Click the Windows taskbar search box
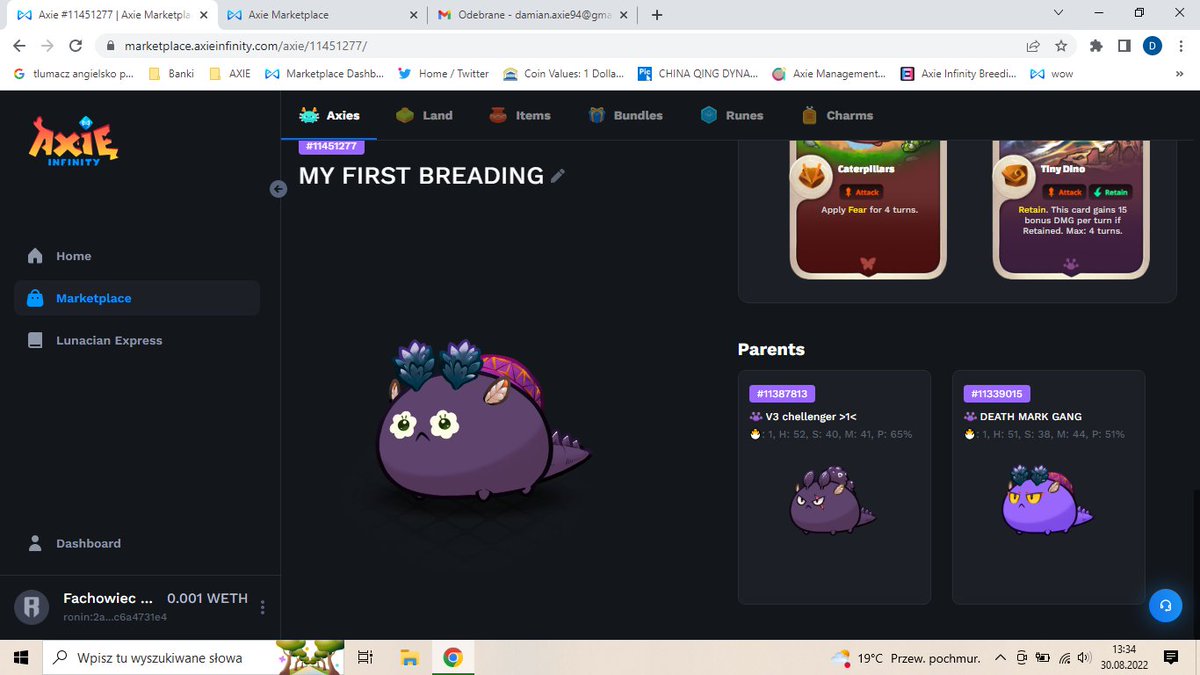The image size is (1200, 675). (193, 658)
